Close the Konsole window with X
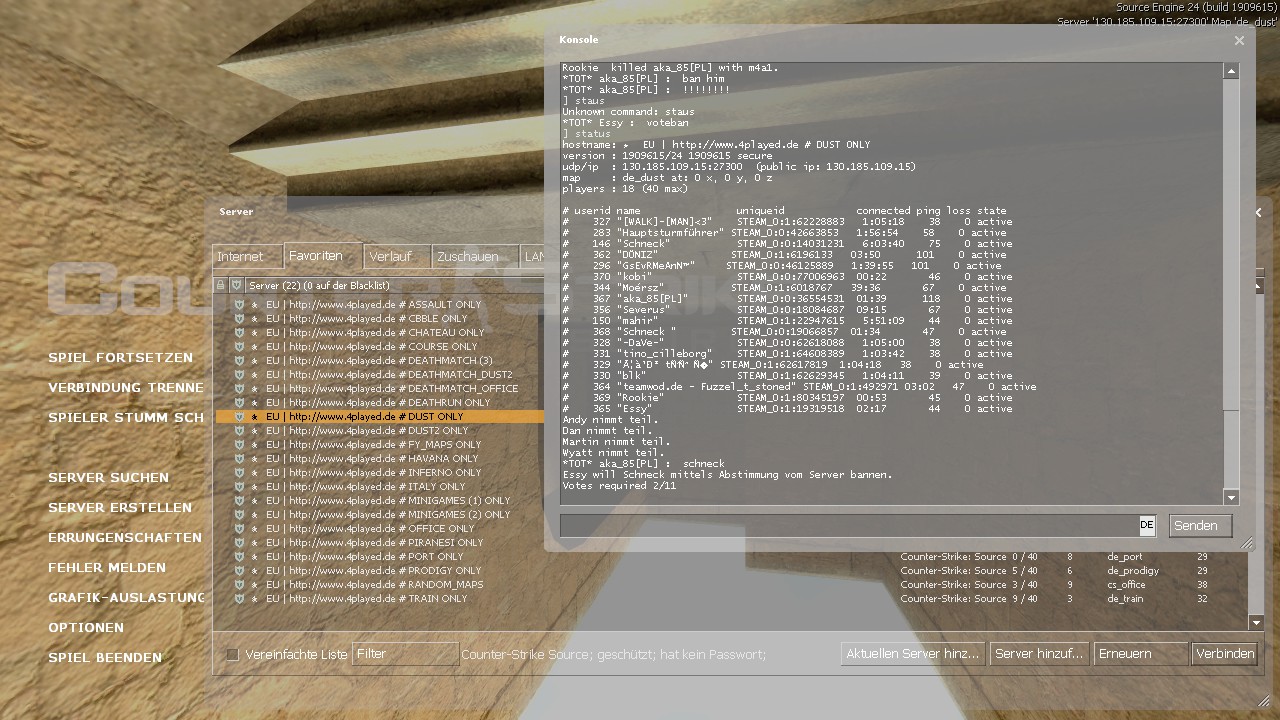The height and width of the screenshot is (720, 1280). tap(1239, 41)
